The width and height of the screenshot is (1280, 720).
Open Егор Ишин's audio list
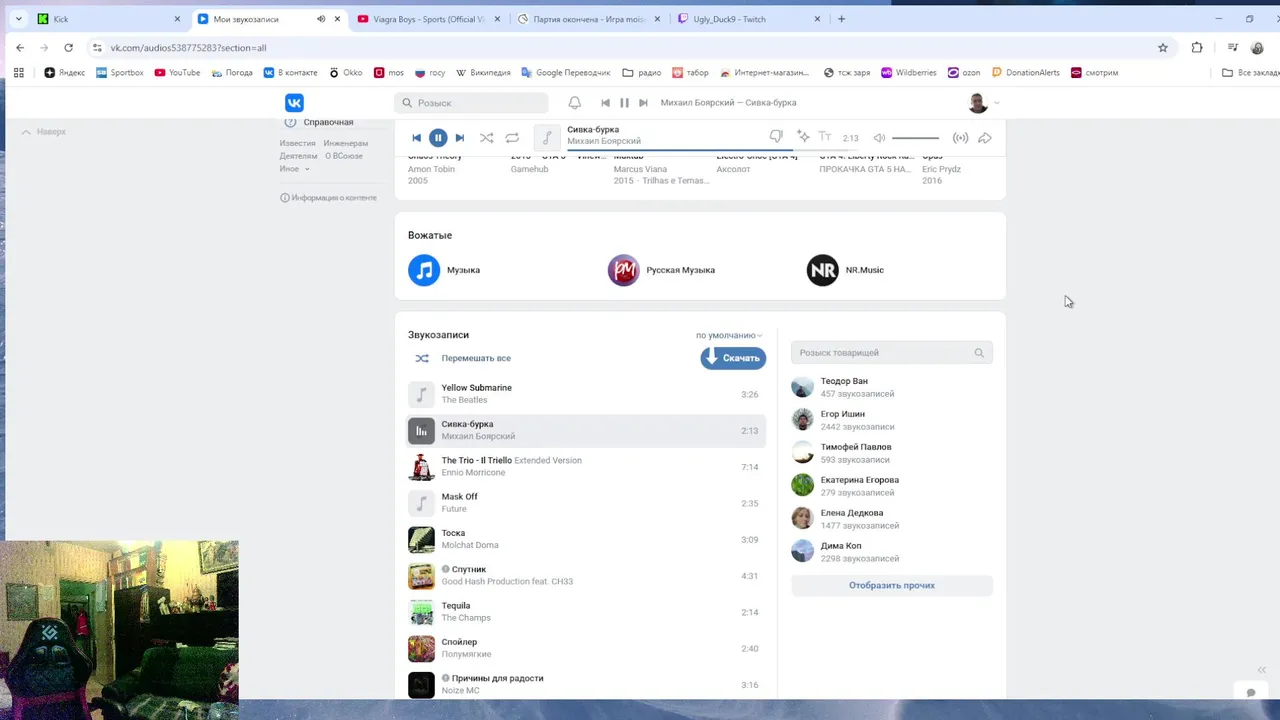click(x=891, y=420)
